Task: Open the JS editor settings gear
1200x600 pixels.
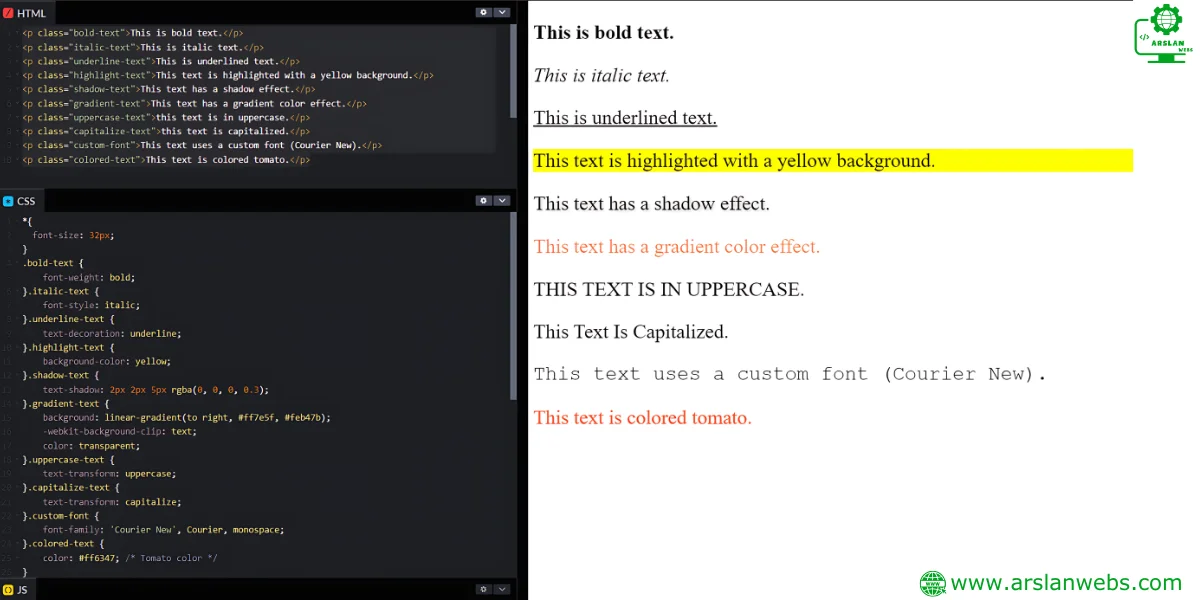Action: click(x=484, y=589)
